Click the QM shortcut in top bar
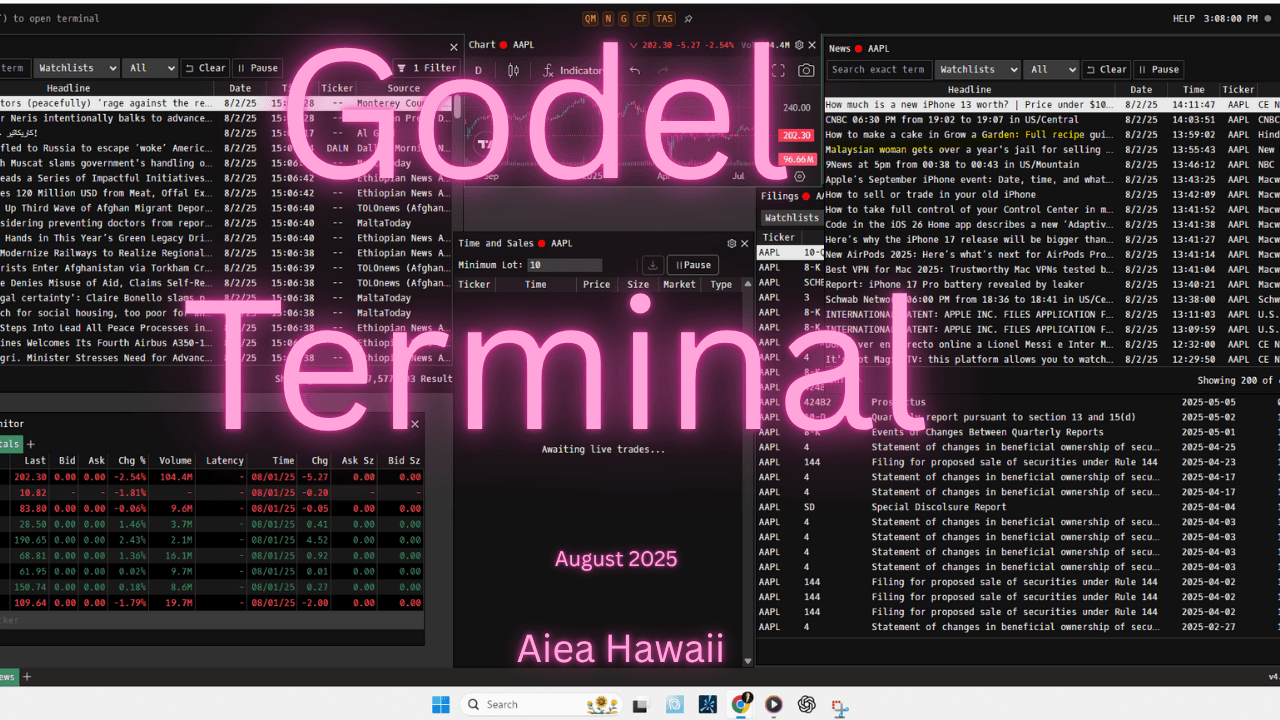Viewport: 1280px width, 720px height. click(x=590, y=19)
